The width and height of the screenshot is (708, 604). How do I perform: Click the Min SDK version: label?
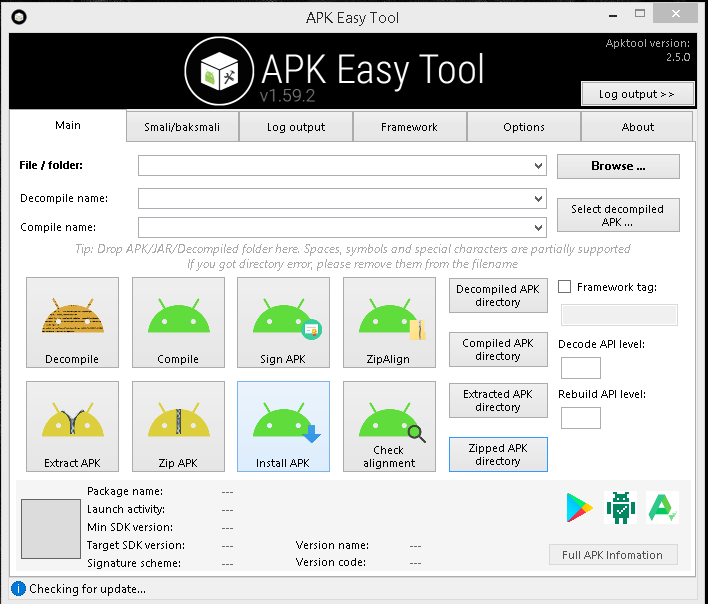[130, 527]
